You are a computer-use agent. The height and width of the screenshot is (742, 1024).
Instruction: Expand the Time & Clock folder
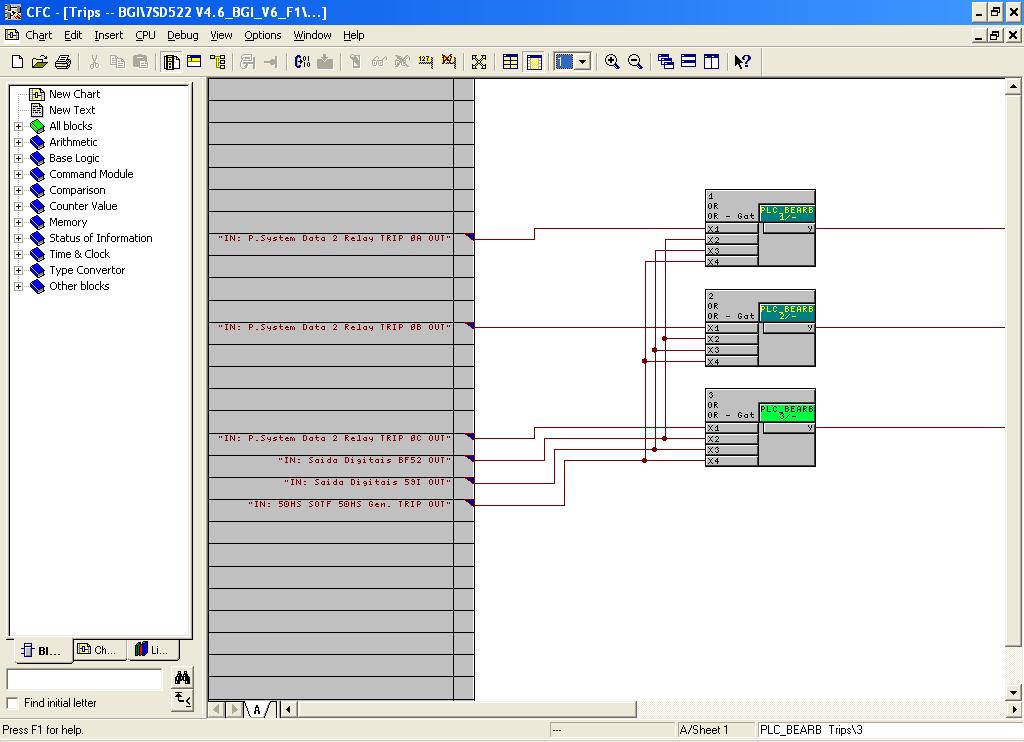point(19,254)
